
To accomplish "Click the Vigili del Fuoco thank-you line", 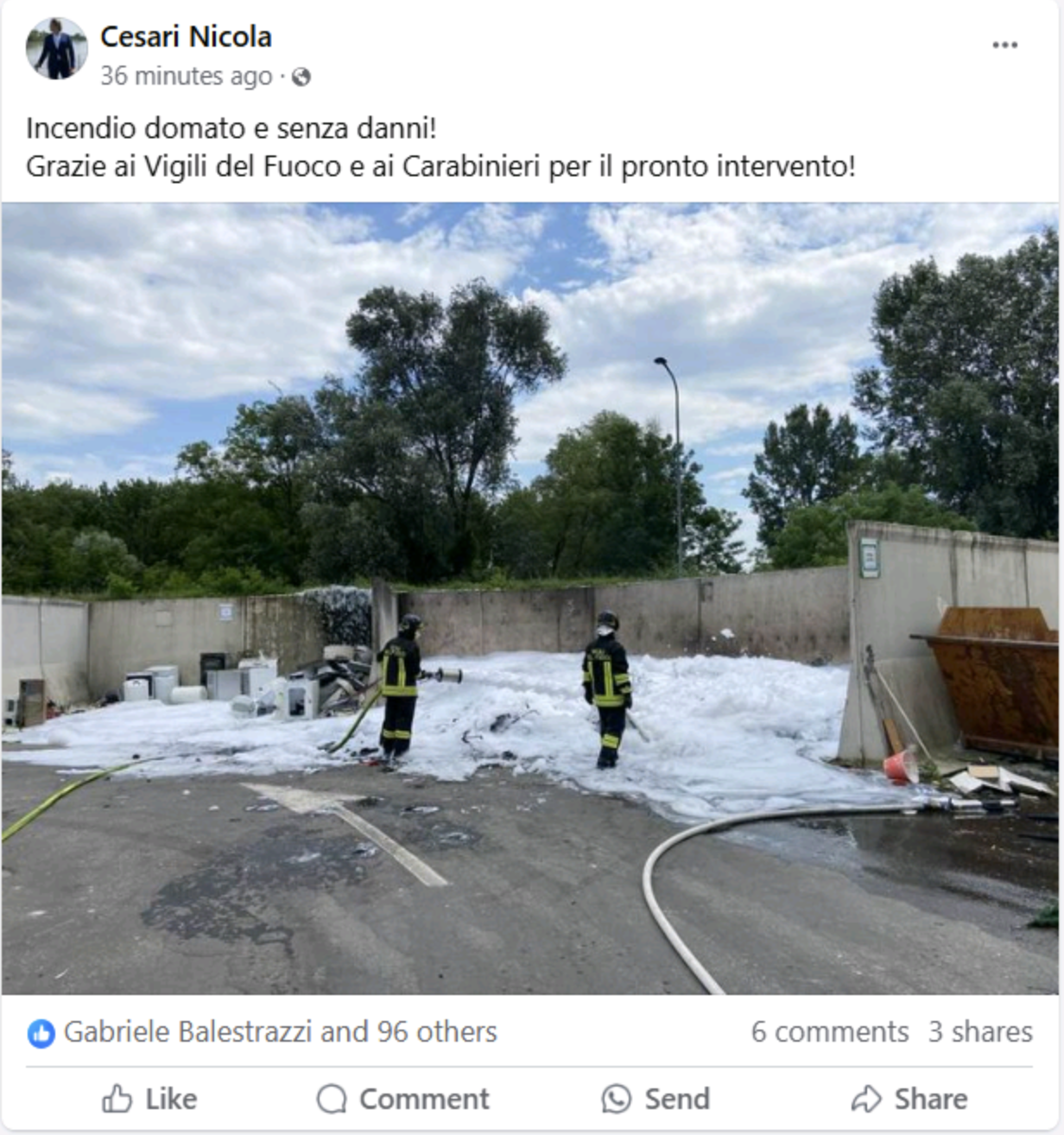I will pos(440,166).
